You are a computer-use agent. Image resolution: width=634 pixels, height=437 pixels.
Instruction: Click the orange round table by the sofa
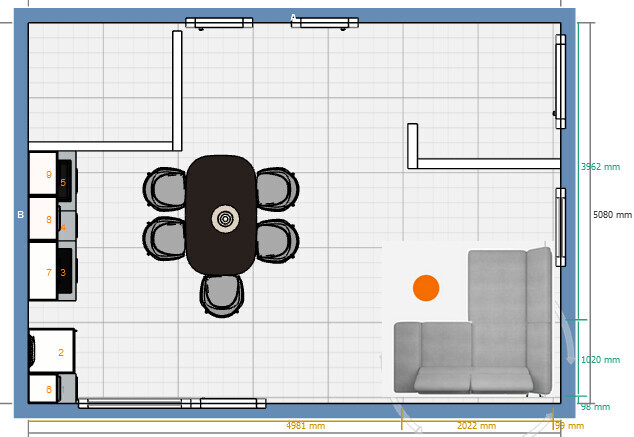[x=426, y=288]
